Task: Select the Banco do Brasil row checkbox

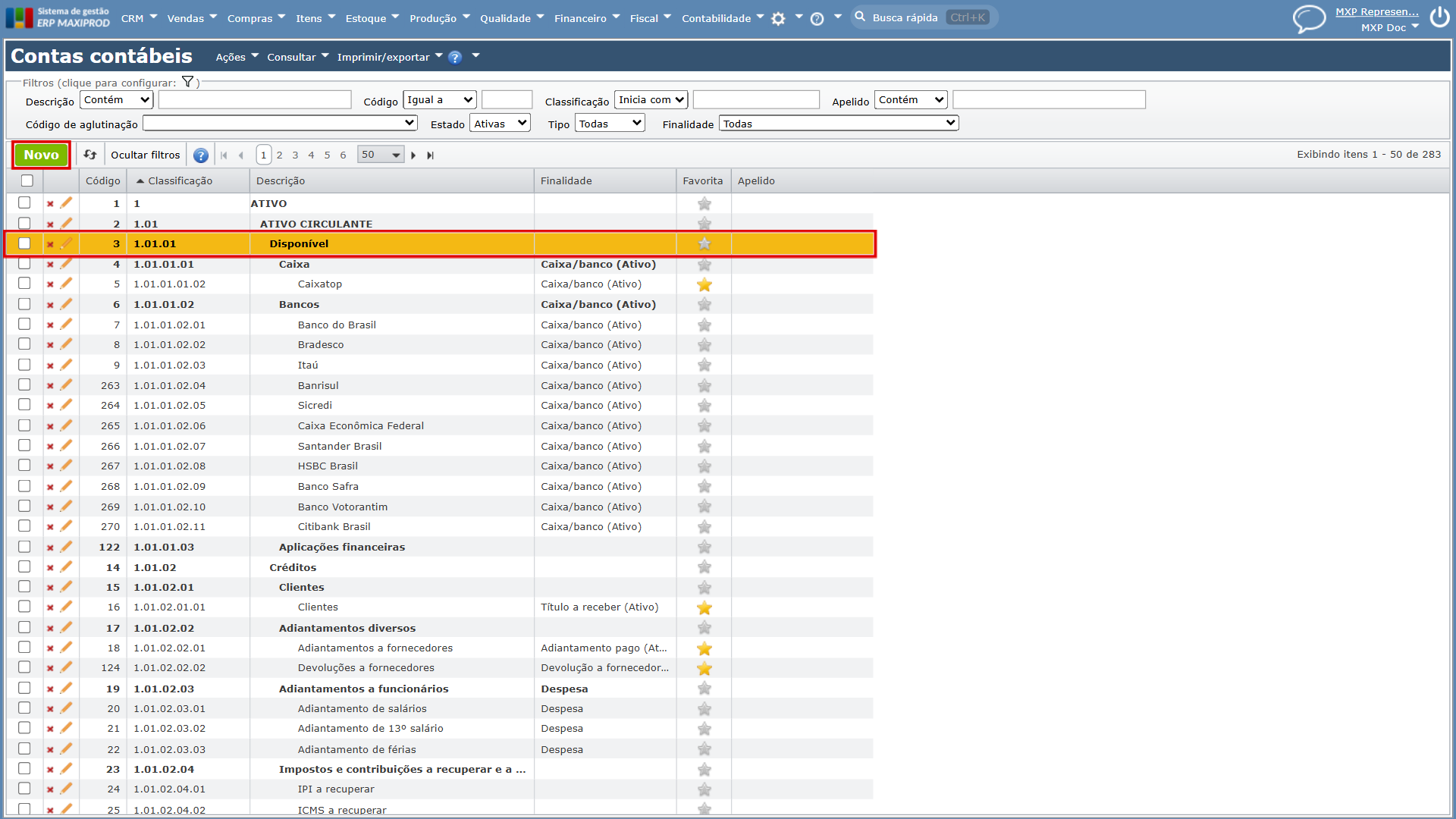Action: tap(24, 324)
